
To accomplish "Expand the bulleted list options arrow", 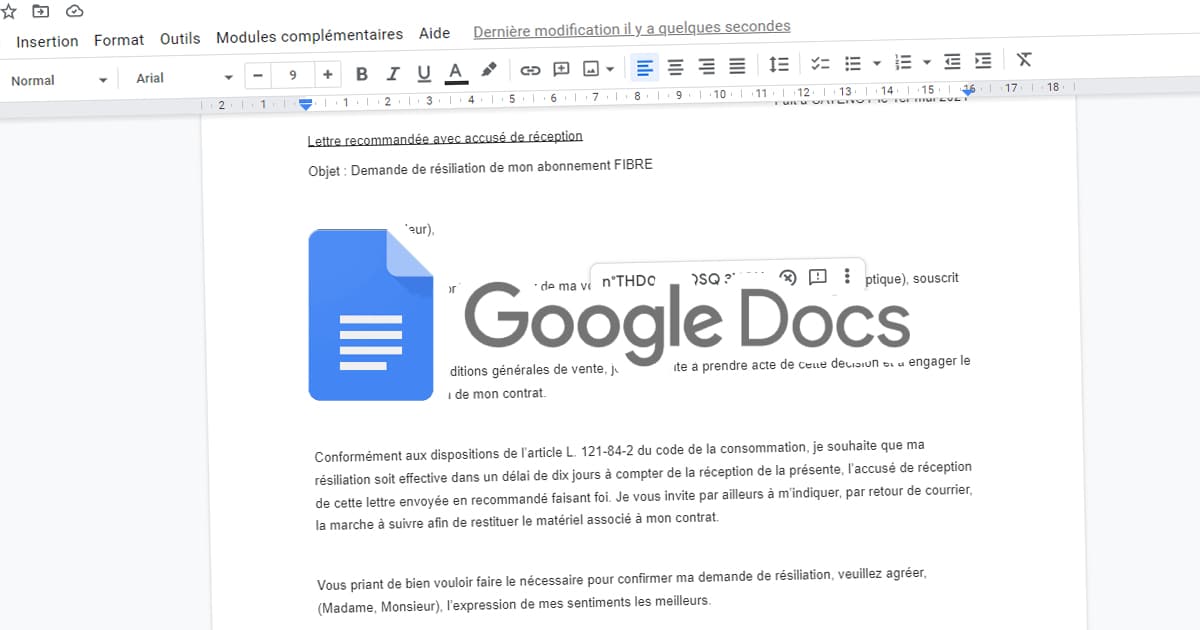I will coord(876,63).
